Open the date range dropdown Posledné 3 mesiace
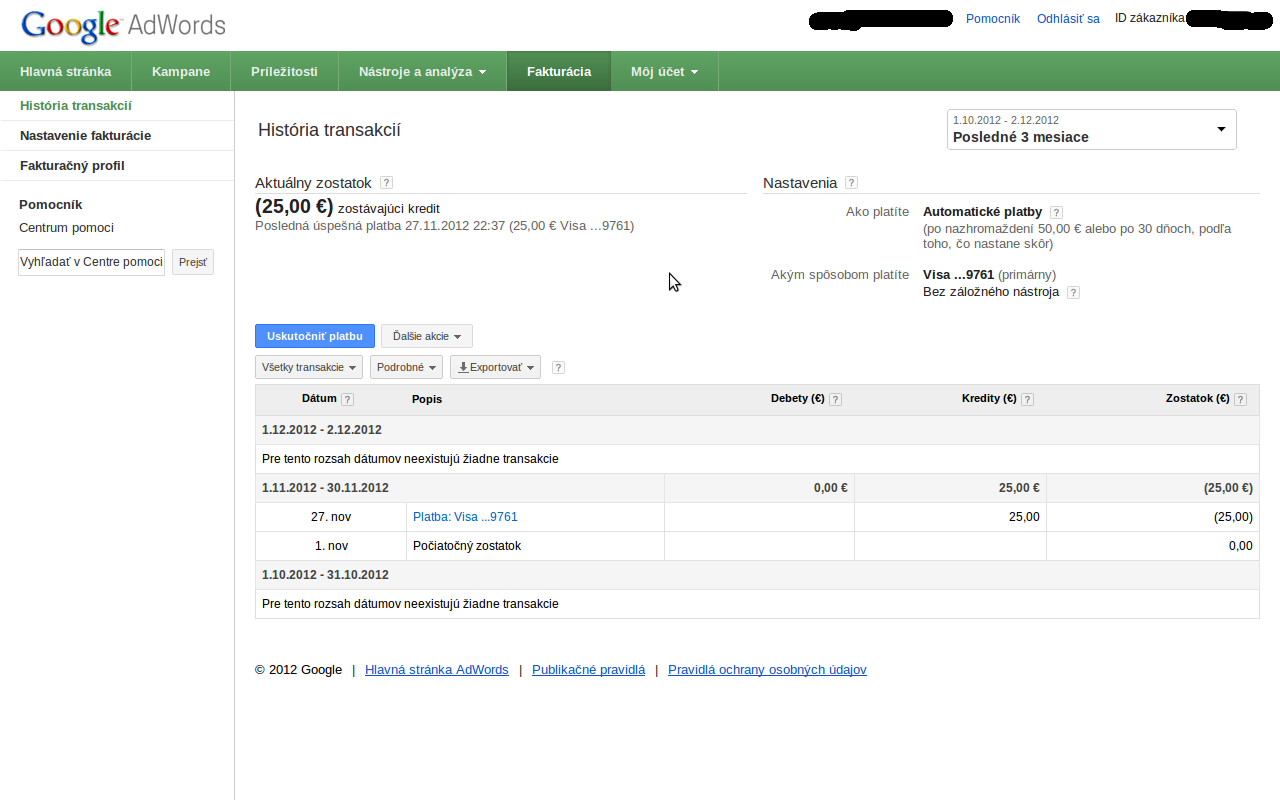 point(1091,129)
